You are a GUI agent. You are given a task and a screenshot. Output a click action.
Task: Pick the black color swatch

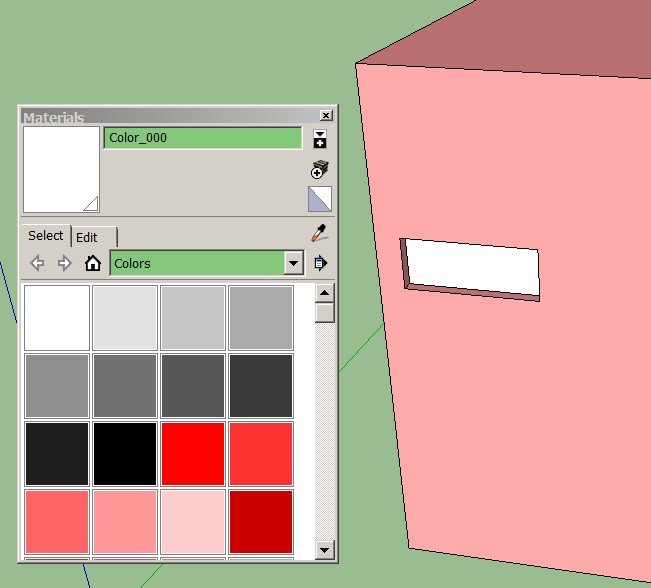coord(125,454)
